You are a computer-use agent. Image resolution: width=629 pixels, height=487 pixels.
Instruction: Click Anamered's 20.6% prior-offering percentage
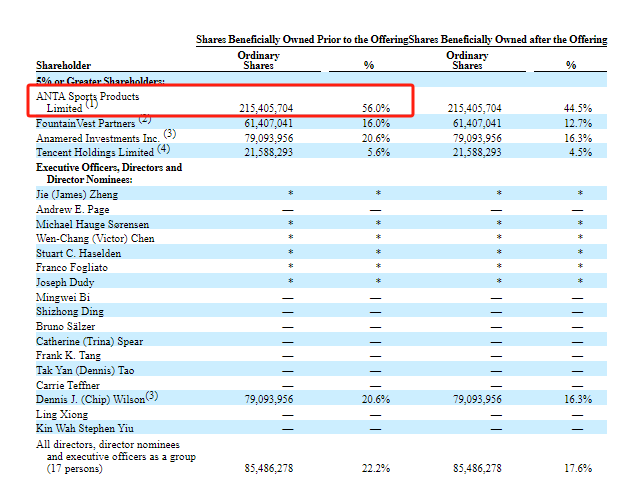pos(376,138)
